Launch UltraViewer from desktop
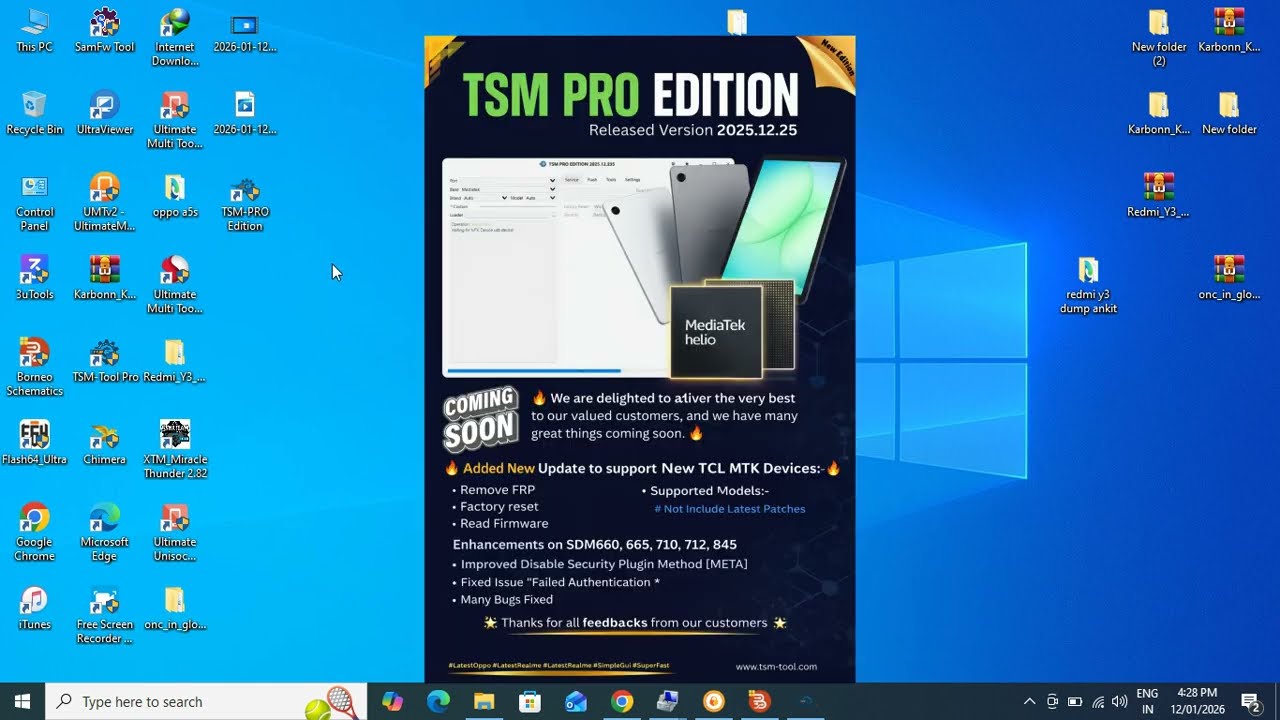The image size is (1280, 720). pyautogui.click(x=104, y=112)
